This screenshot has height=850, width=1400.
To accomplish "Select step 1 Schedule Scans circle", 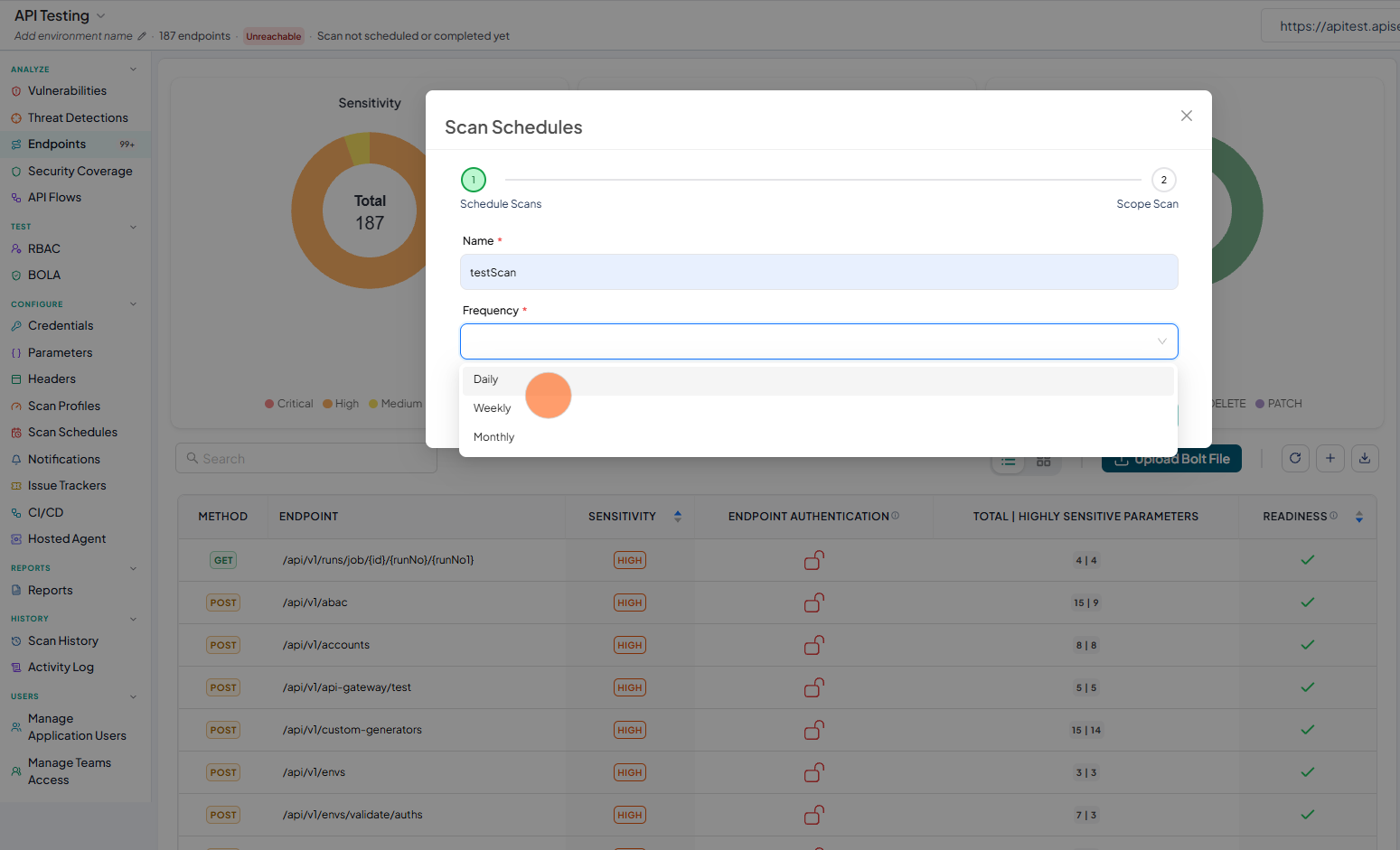I will point(474,180).
